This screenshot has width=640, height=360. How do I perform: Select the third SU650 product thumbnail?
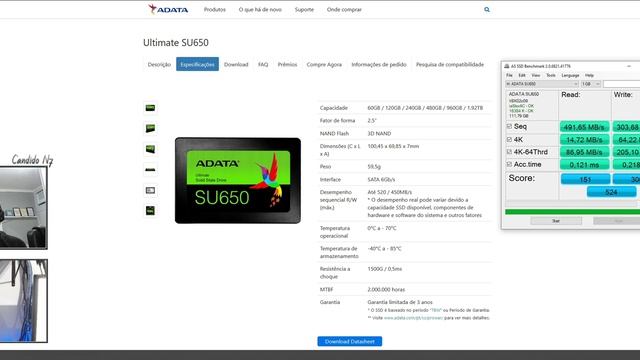pos(150,149)
